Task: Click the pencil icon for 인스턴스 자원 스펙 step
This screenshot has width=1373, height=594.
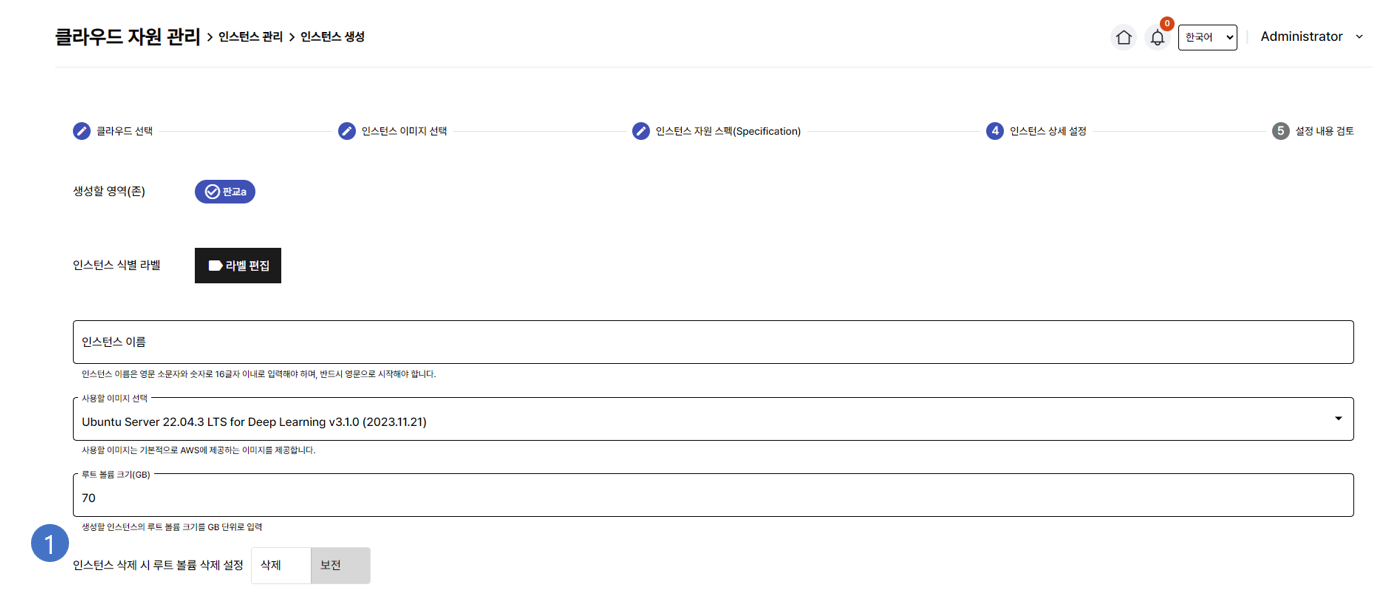Action: tap(641, 131)
